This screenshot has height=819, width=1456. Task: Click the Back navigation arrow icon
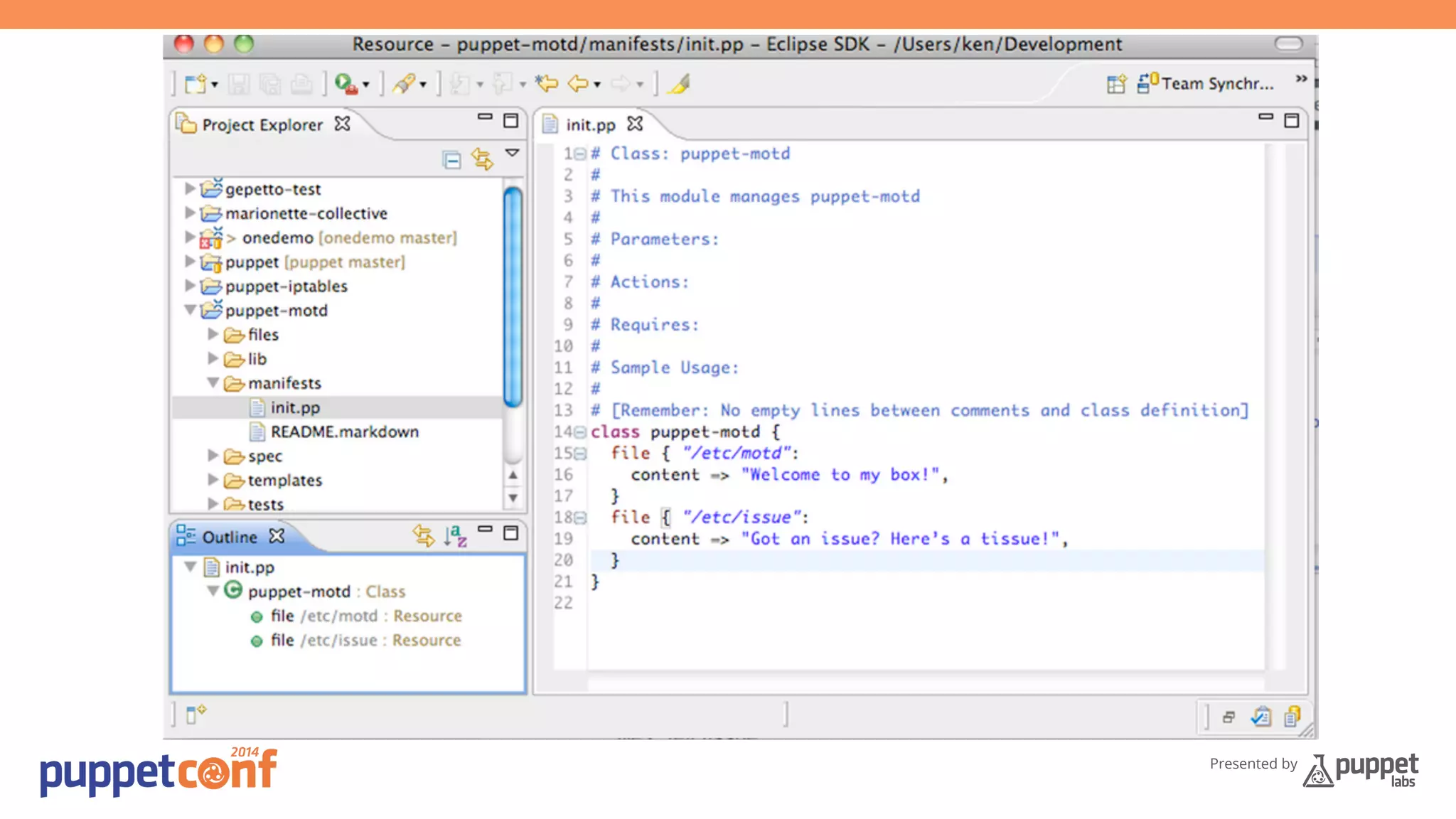pos(578,84)
